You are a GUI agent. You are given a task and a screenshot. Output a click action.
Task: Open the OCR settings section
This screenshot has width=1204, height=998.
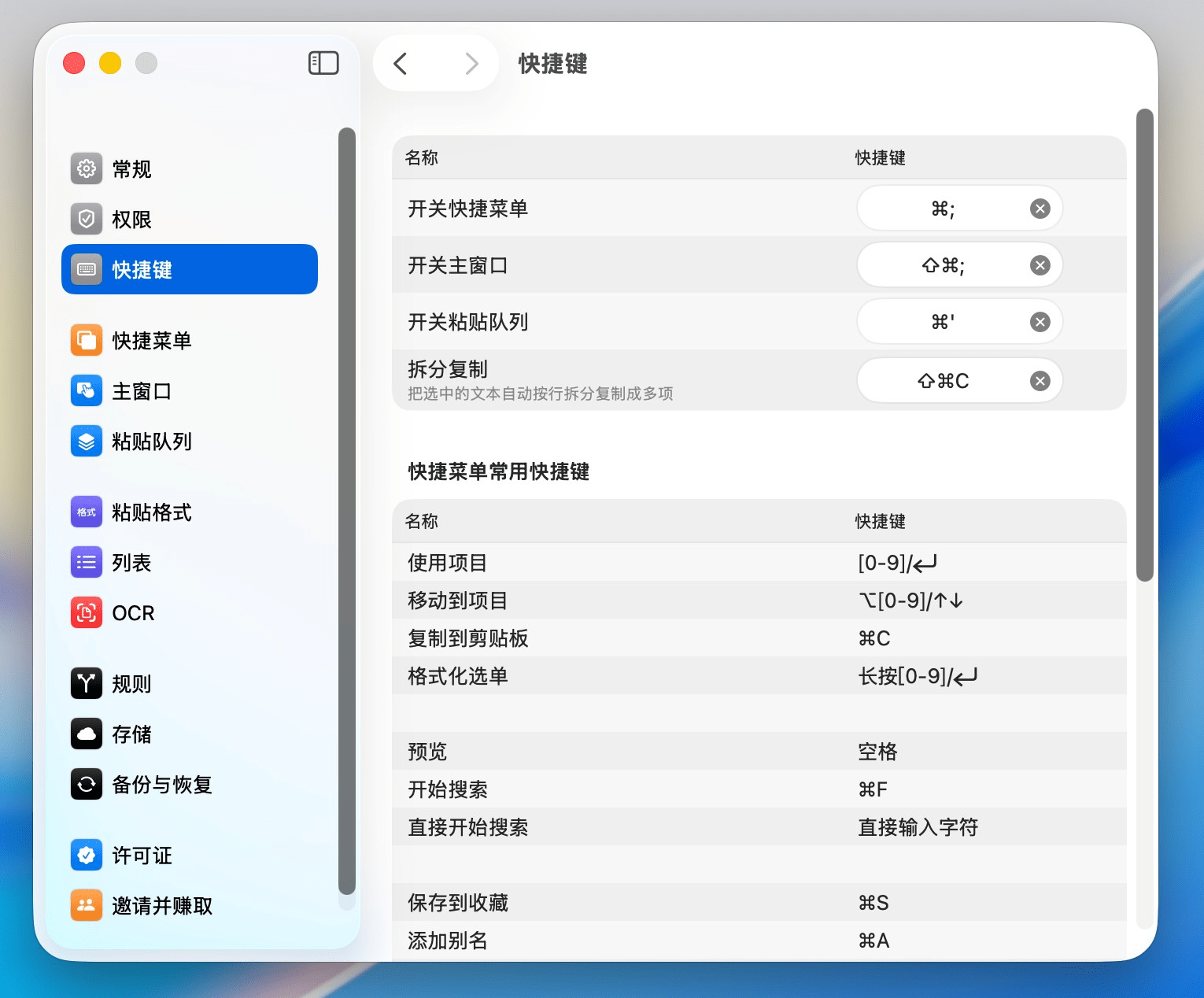[132, 613]
